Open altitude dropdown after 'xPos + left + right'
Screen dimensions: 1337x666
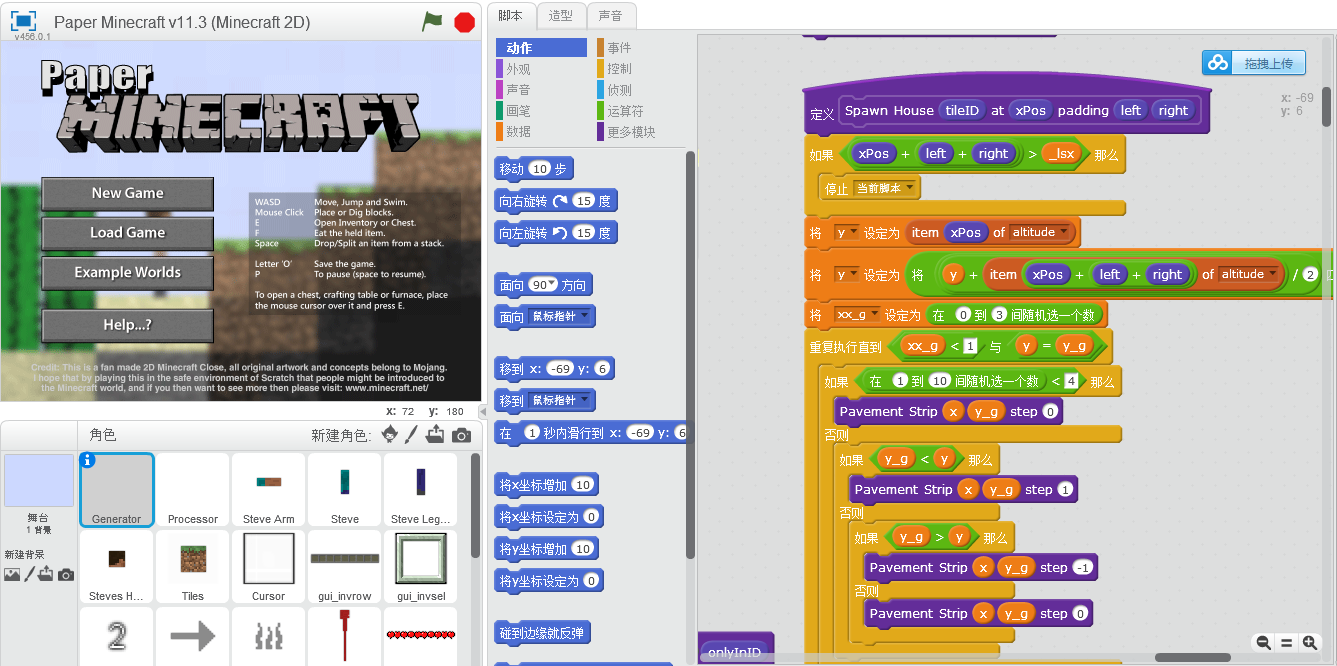click(1250, 274)
